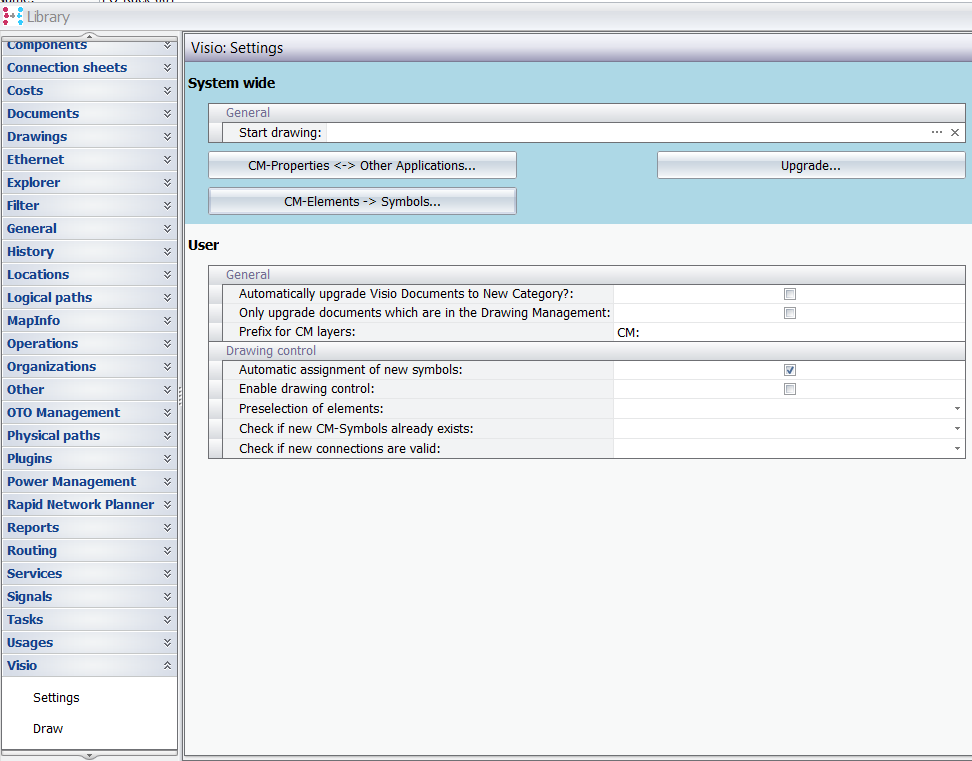
Task: Expand the Tasks section
Action: (x=89, y=620)
